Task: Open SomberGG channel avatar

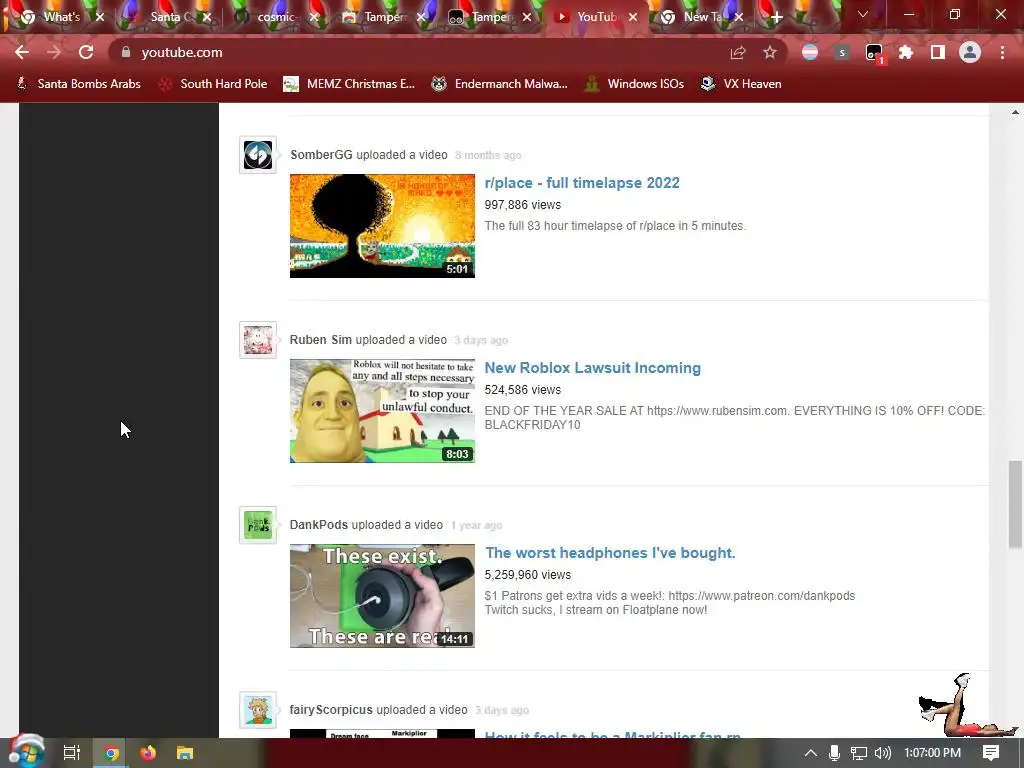Action: (x=258, y=155)
